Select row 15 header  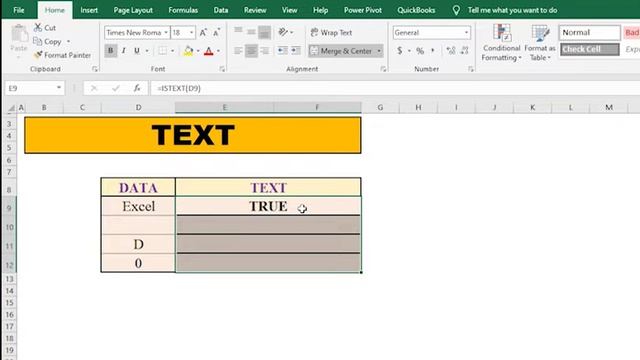click(x=9, y=303)
